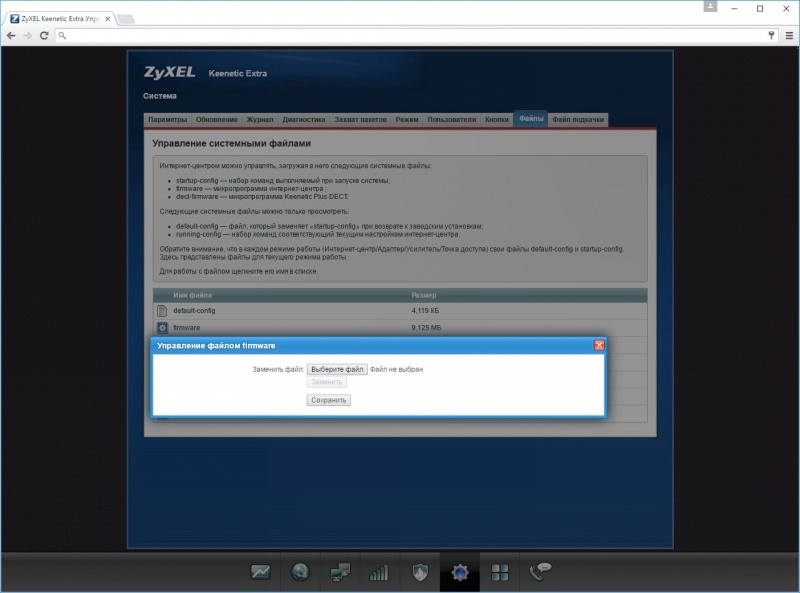Click the Сохранить button
Viewport: 800px width, 593px height.
coord(328,400)
